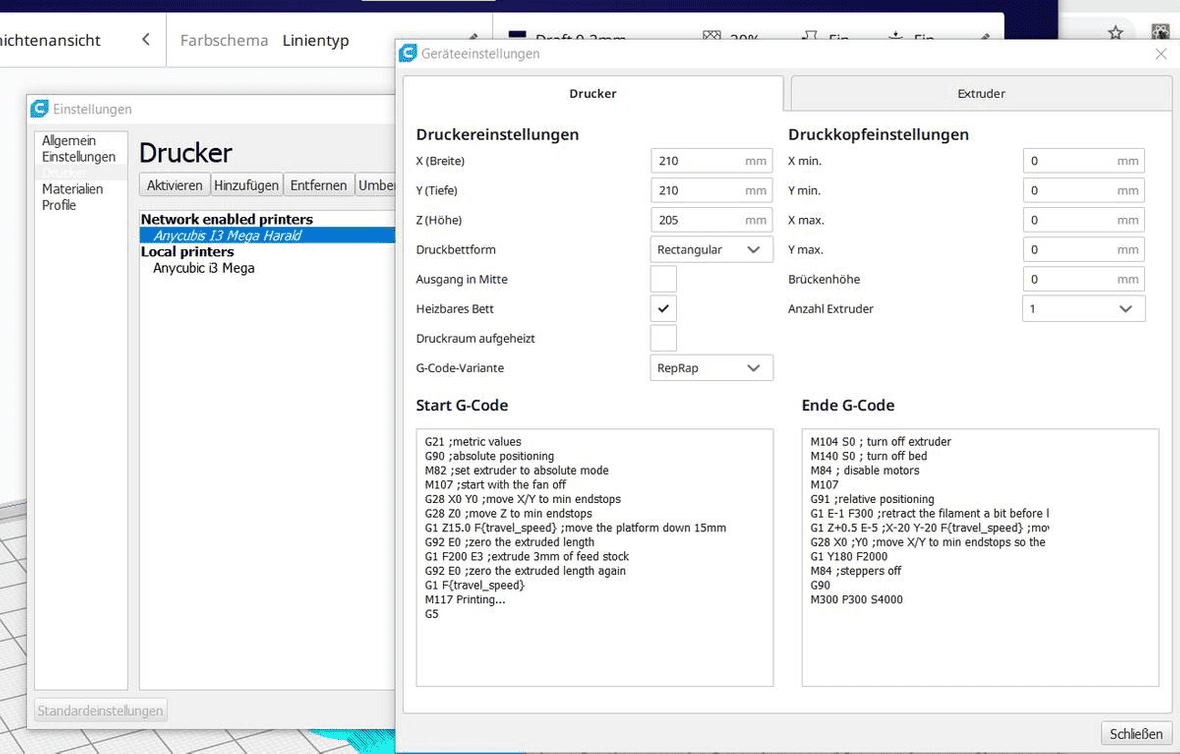
Task: Expand the G-Code-Variante dropdown
Action: tap(711, 368)
